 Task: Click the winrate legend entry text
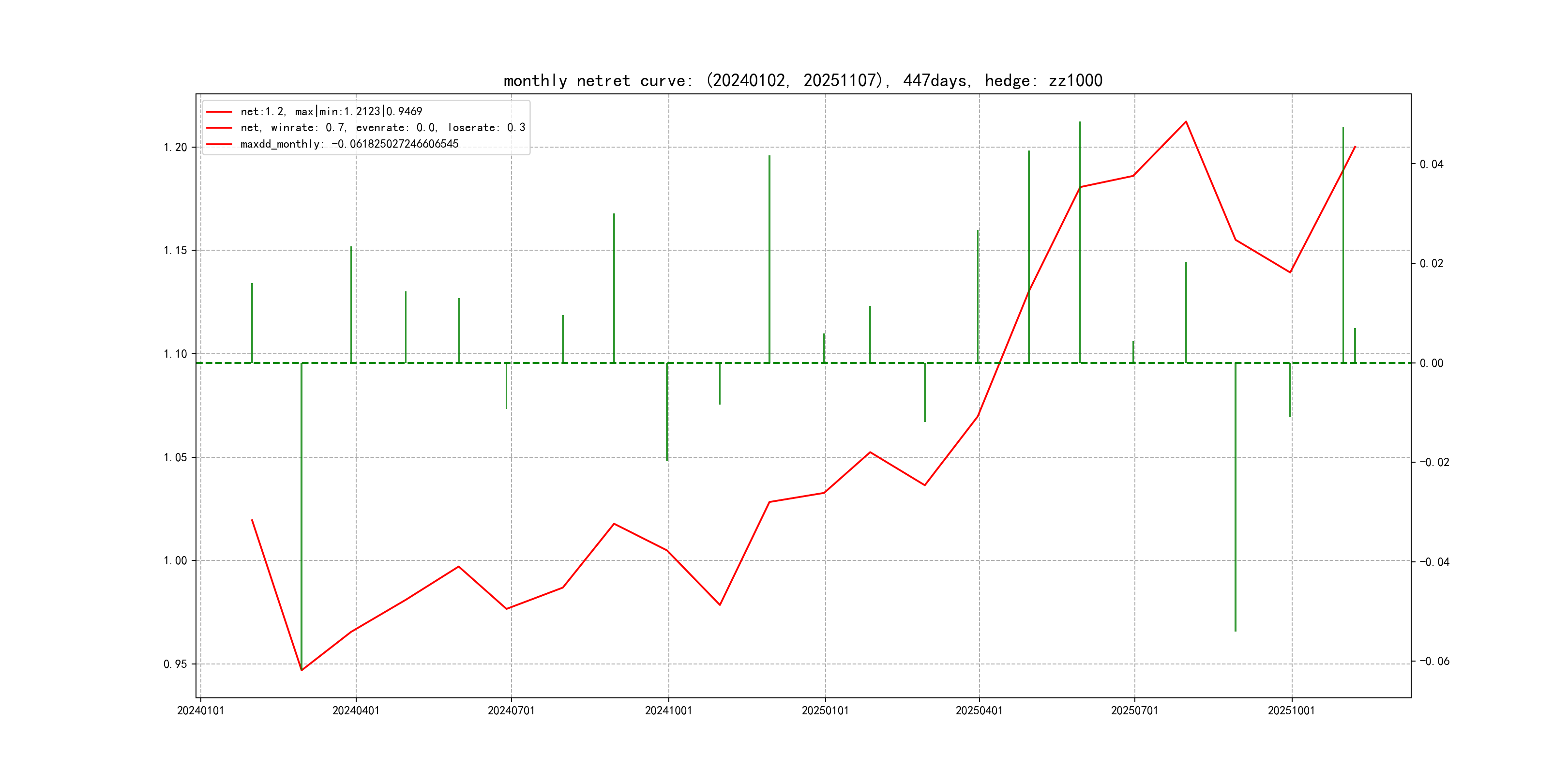tap(382, 128)
